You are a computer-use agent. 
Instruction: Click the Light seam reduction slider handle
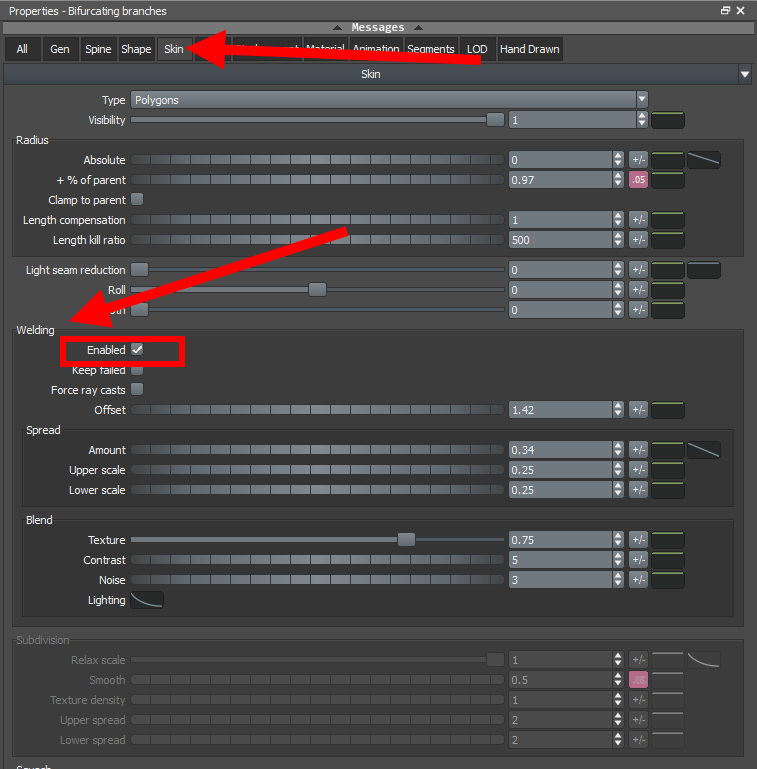[x=140, y=270]
